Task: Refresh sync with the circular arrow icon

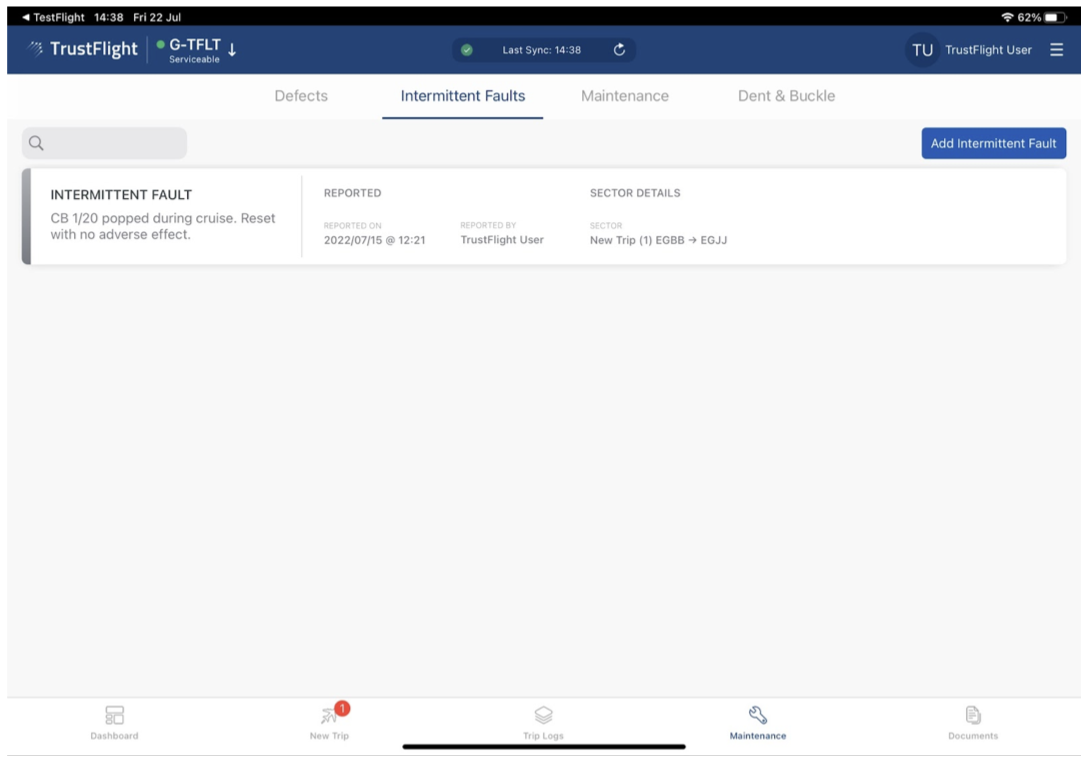Action: pyautogui.click(x=619, y=49)
